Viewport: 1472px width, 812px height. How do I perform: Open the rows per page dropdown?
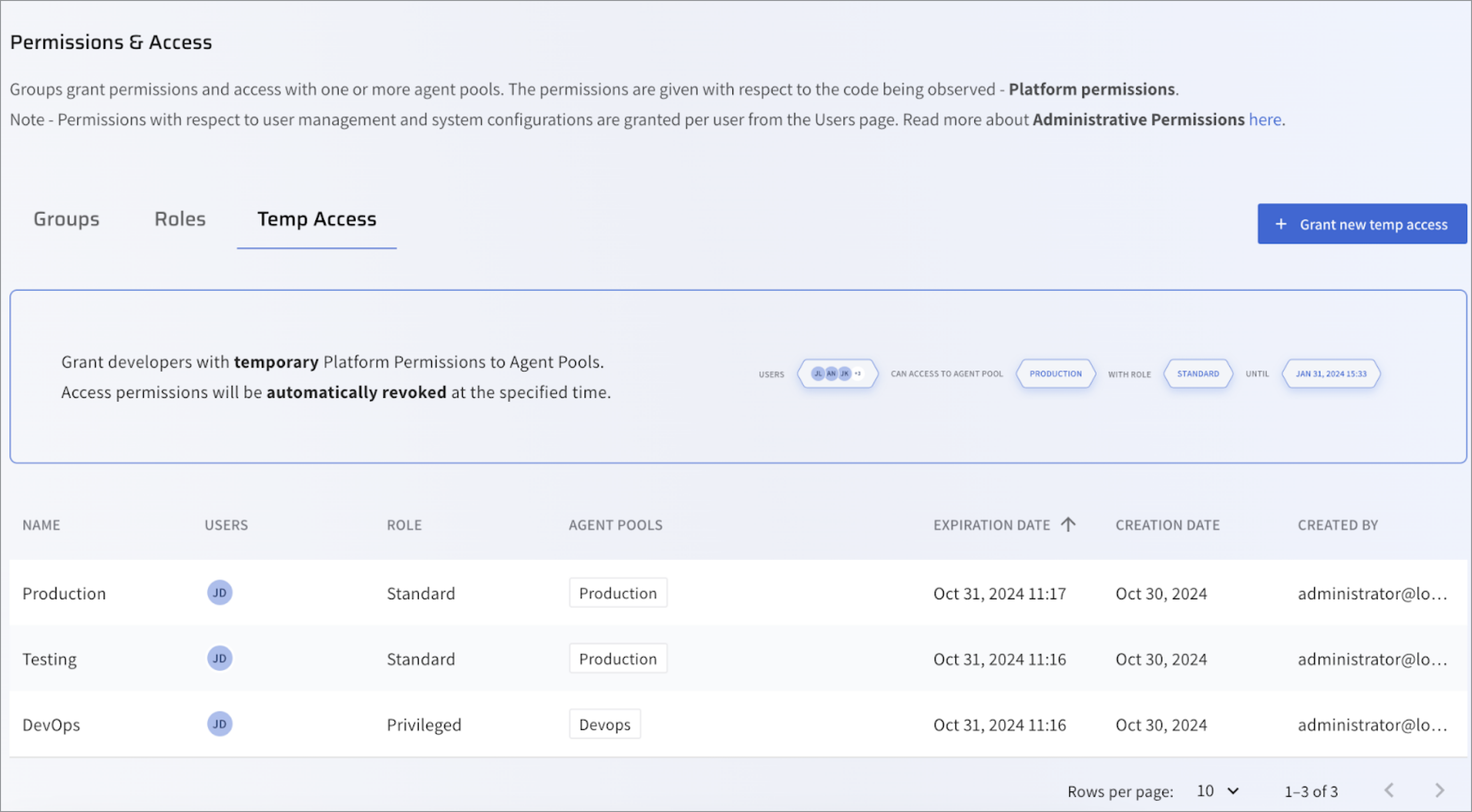1218,791
